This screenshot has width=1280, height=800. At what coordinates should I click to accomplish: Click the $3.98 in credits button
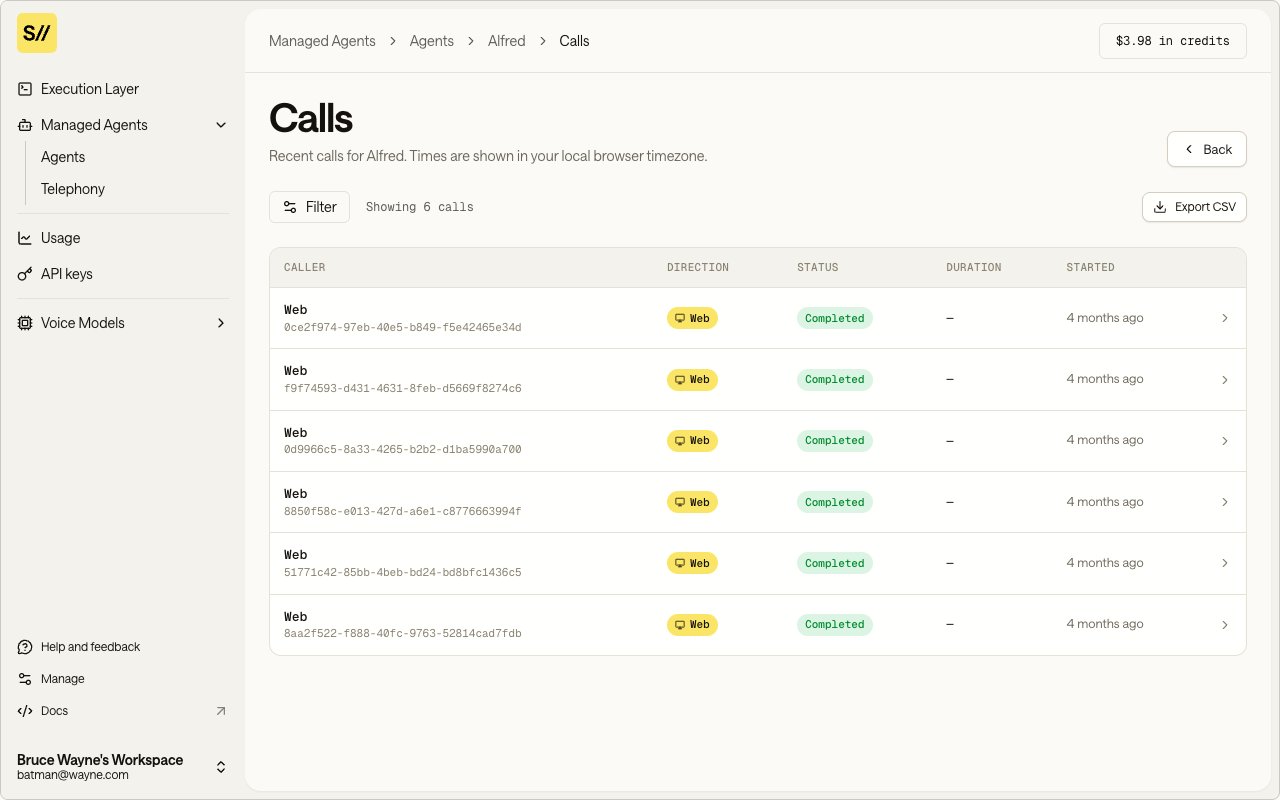(x=1173, y=41)
